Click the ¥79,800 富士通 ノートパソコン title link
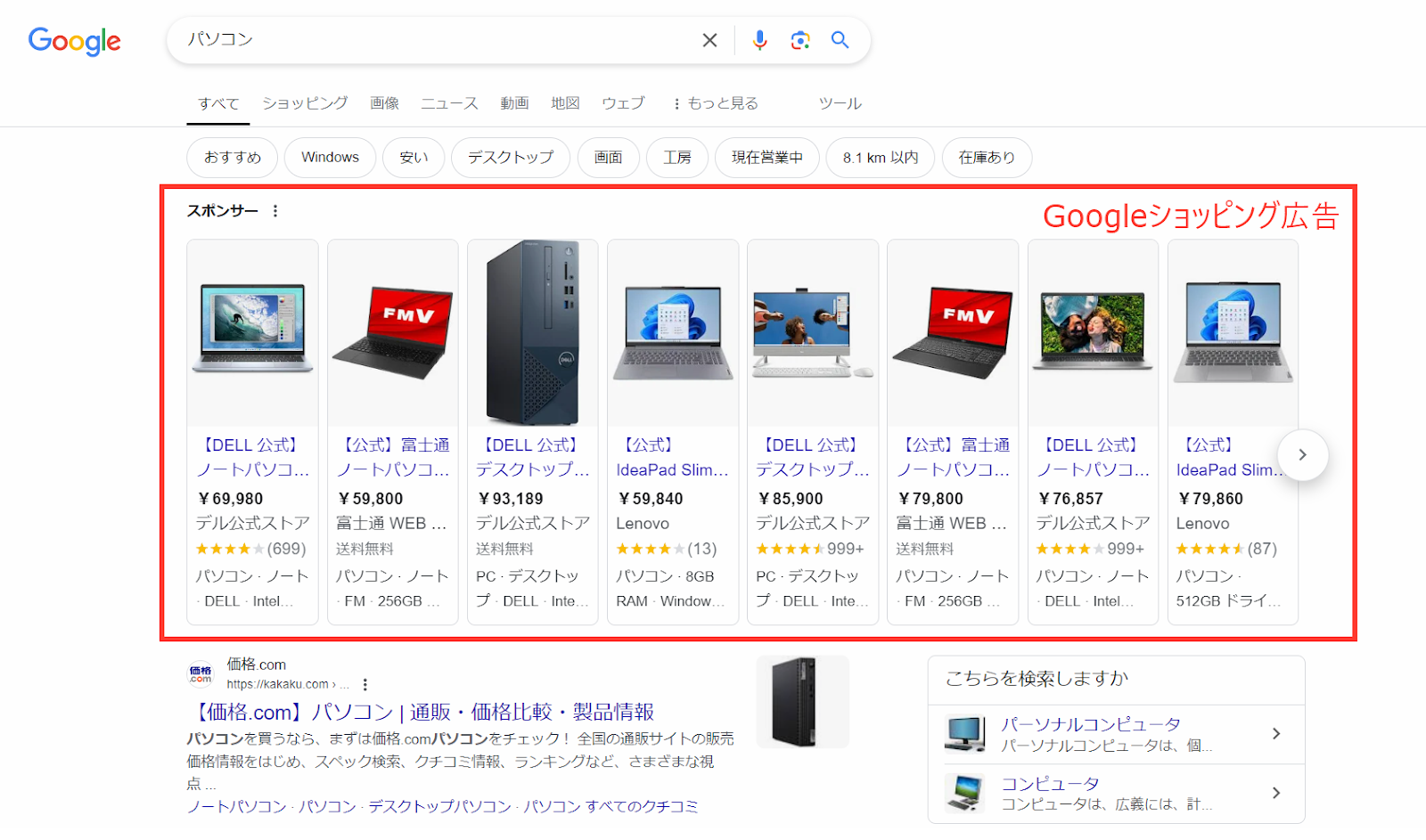Image resolution: width=1426 pixels, height=840 pixels. [953, 457]
